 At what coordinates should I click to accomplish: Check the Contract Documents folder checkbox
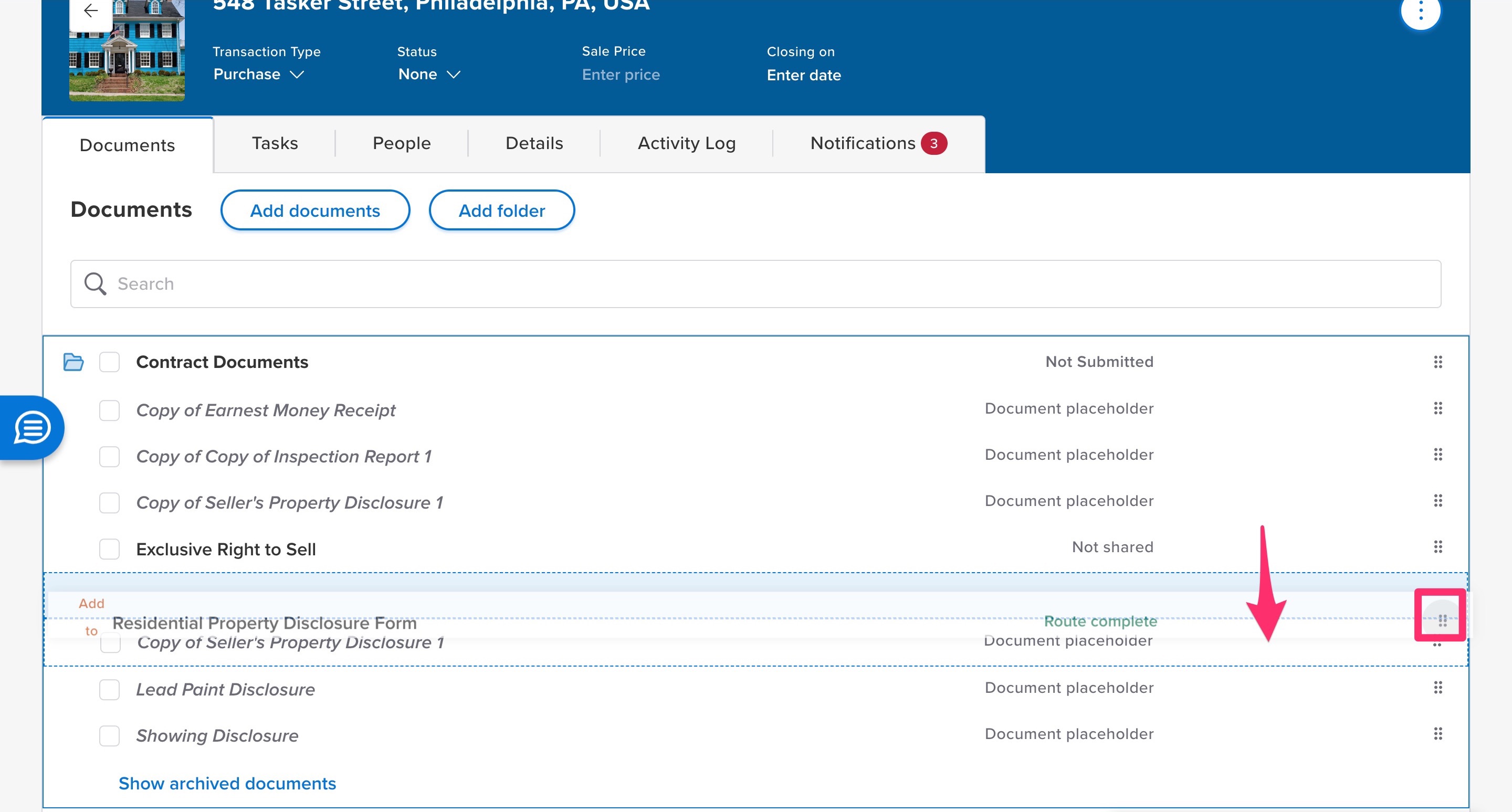(x=109, y=362)
